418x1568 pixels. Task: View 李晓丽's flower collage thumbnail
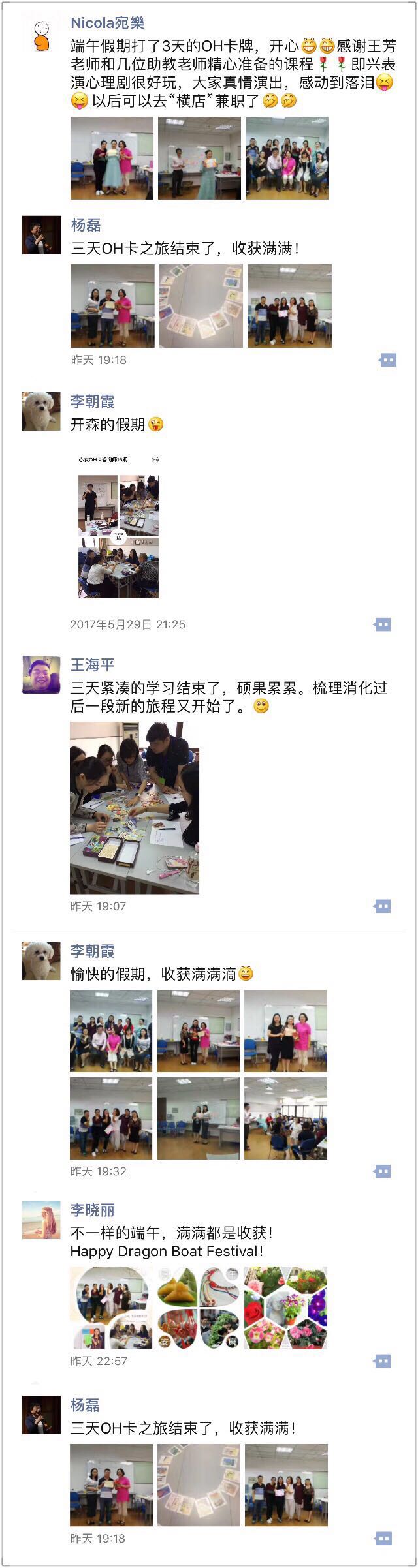click(x=285, y=1308)
